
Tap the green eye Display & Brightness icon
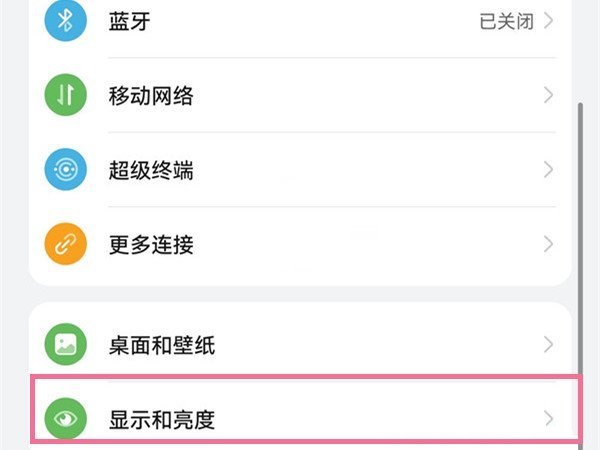point(67,419)
